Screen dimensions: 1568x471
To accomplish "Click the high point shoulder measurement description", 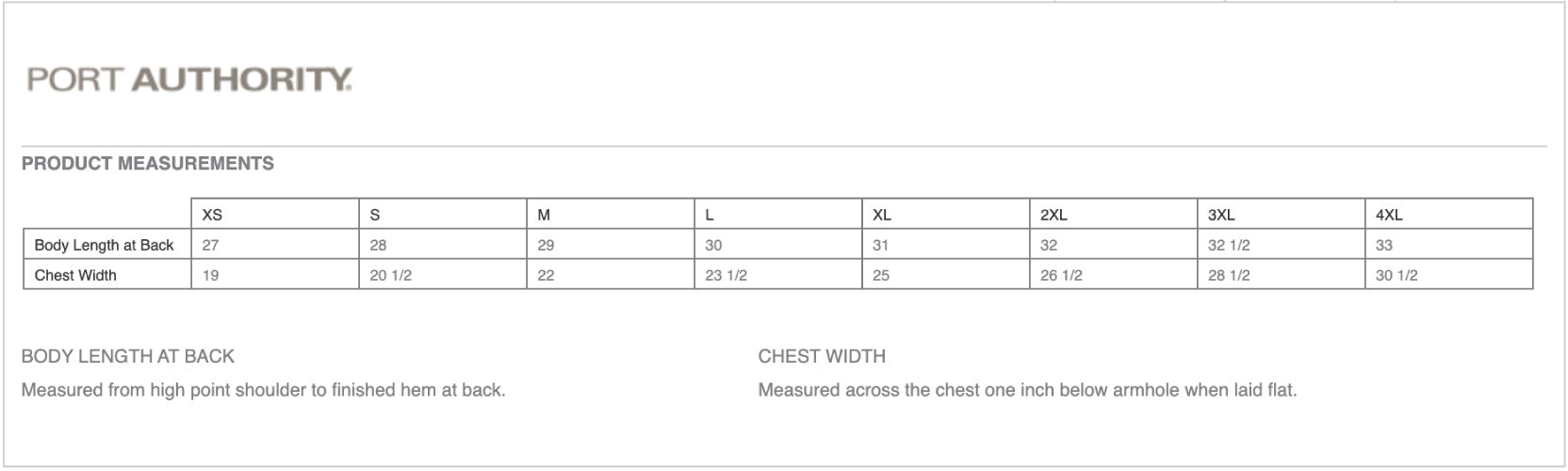I will pos(263,389).
